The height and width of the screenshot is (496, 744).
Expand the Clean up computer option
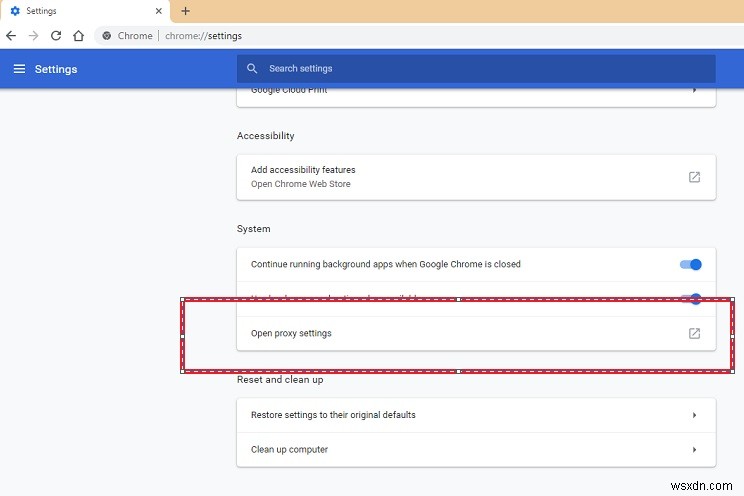[x=694, y=449]
